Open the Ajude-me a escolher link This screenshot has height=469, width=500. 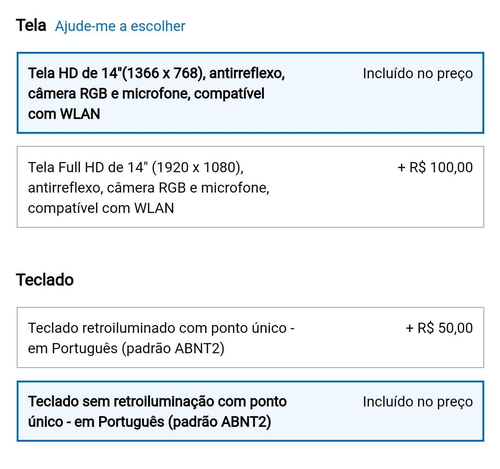click(x=120, y=26)
